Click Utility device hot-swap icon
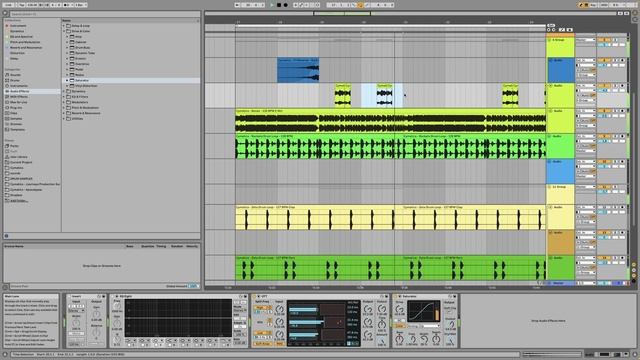Image resolution: width=640 pixels, height=360 pixels. pos(99,296)
